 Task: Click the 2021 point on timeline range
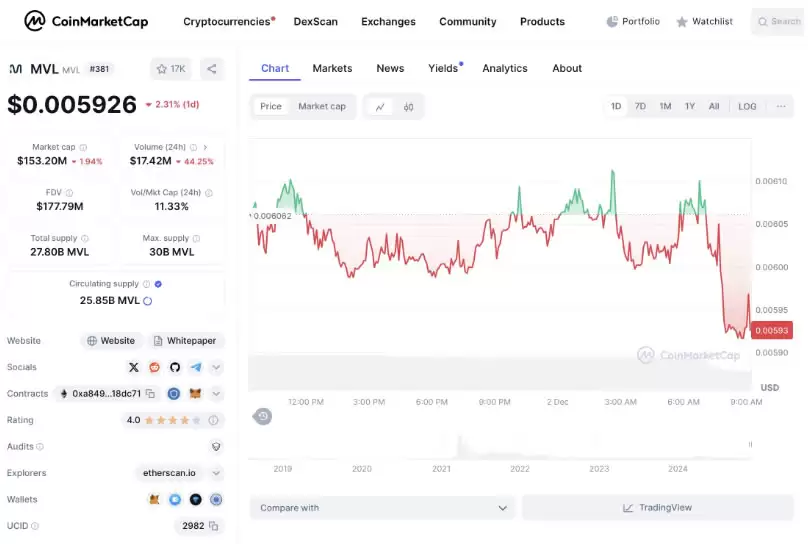click(x=441, y=468)
